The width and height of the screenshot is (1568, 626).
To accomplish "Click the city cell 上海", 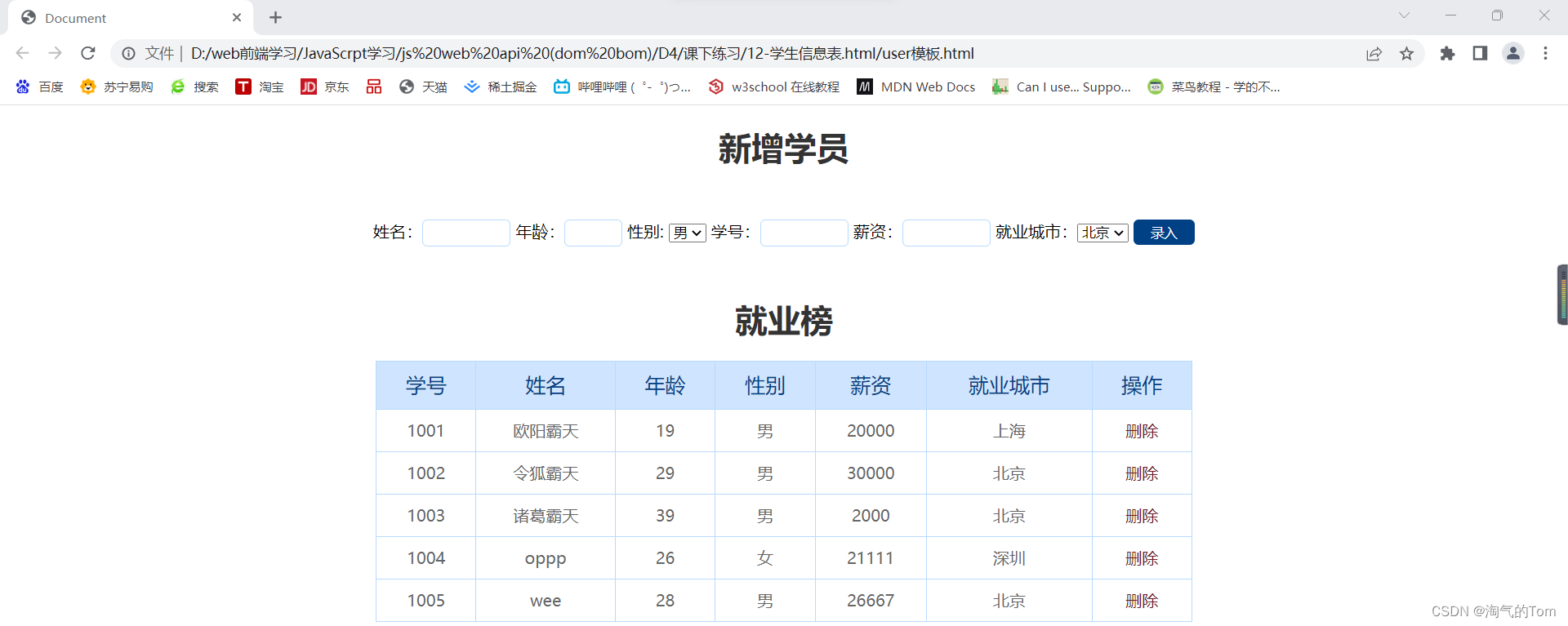I will coord(1009,431).
